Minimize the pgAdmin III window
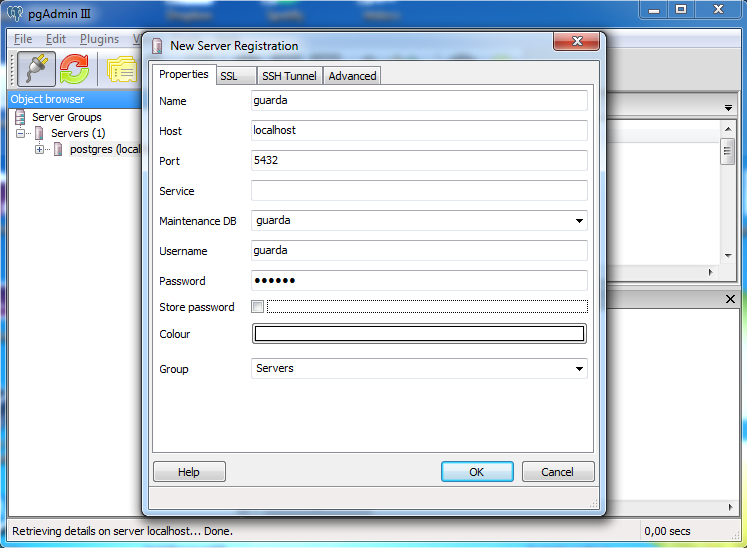This screenshot has height=548, width=747. coord(654,9)
